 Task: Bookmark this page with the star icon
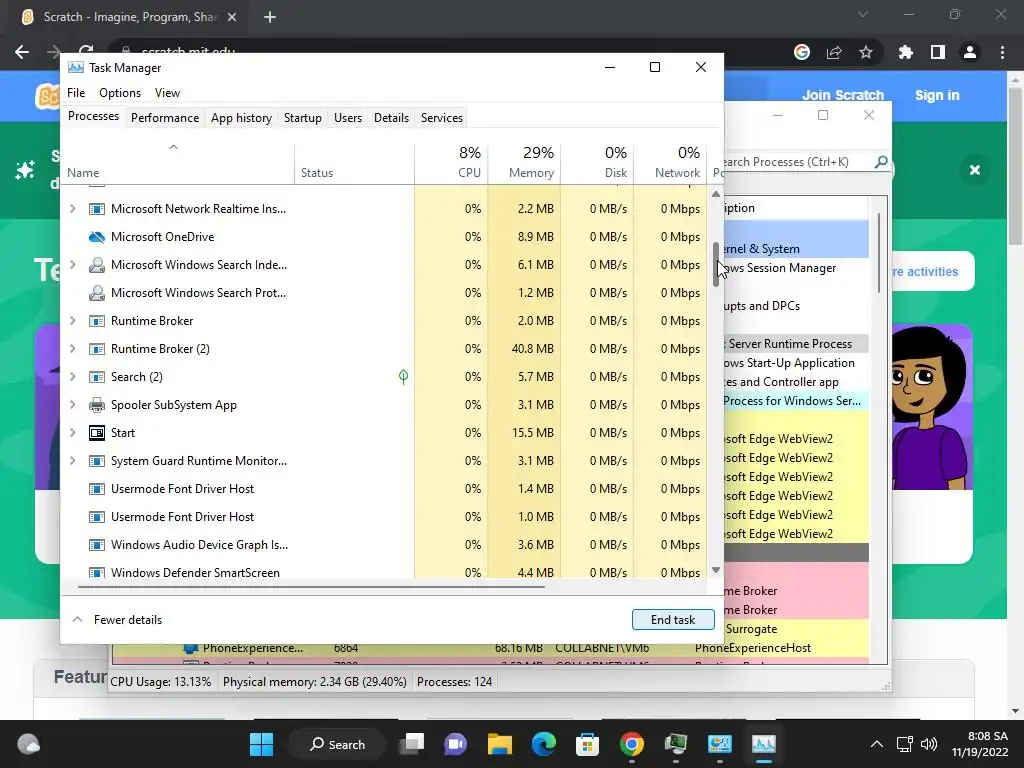(x=866, y=52)
